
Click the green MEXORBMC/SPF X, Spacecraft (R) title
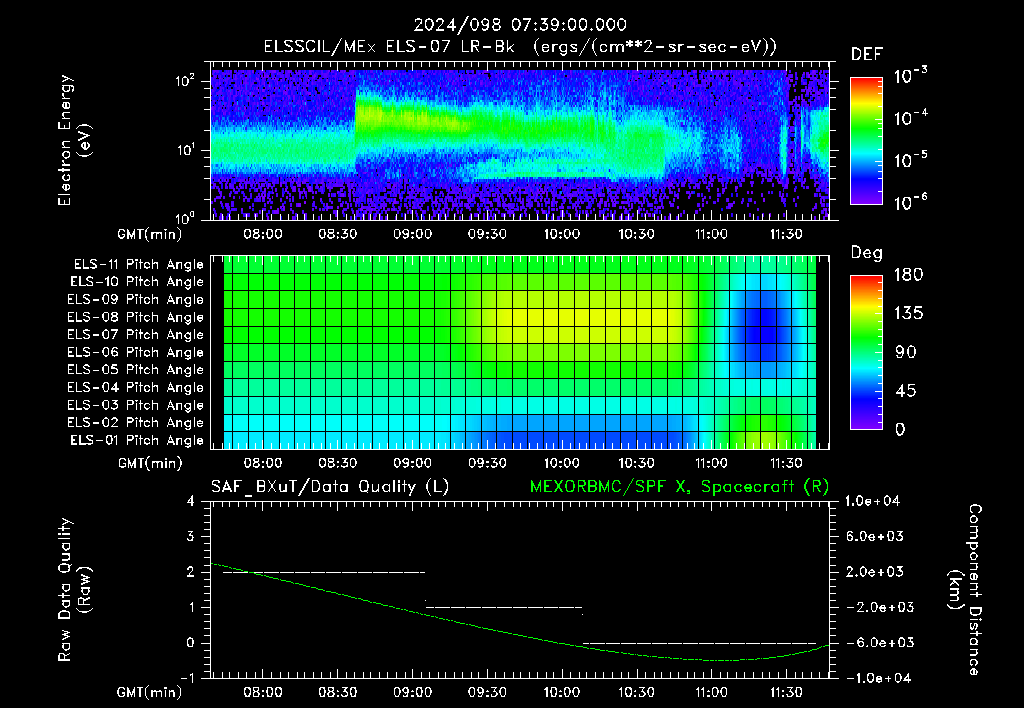pyautogui.click(x=679, y=487)
